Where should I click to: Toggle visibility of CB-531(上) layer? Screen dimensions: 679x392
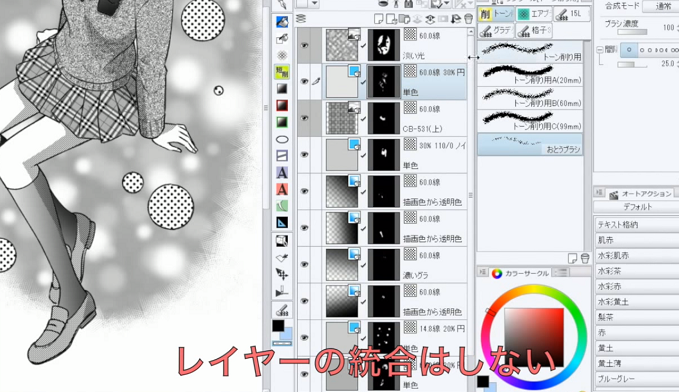[304, 118]
